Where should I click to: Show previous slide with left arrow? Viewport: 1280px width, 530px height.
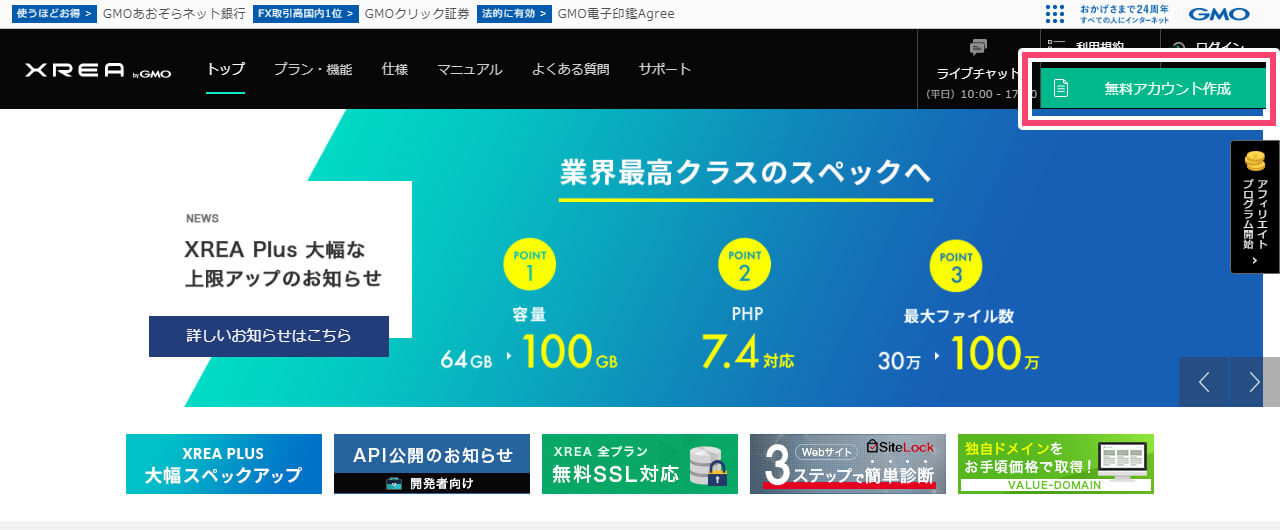click(x=1204, y=382)
